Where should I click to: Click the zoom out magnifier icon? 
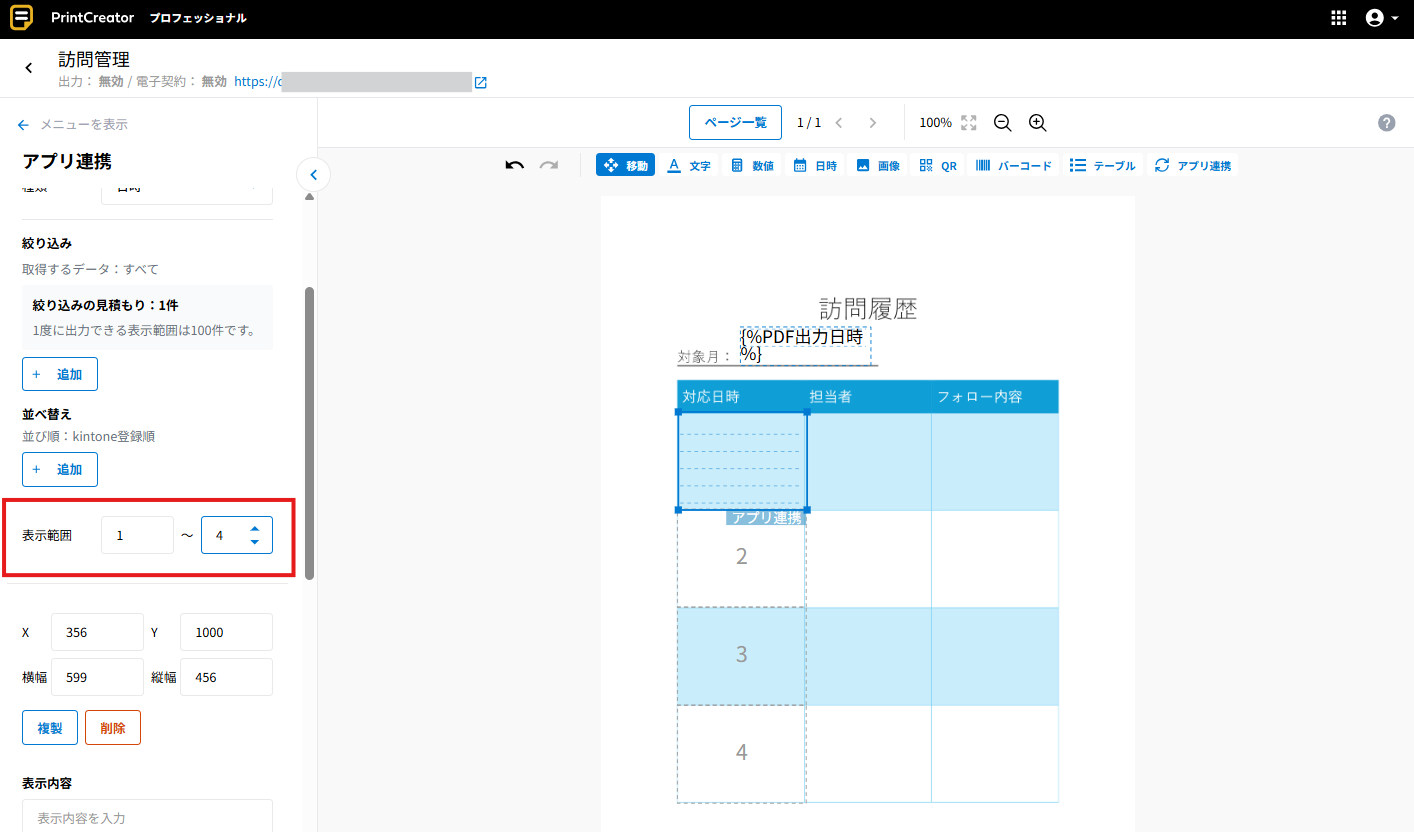(x=1002, y=122)
